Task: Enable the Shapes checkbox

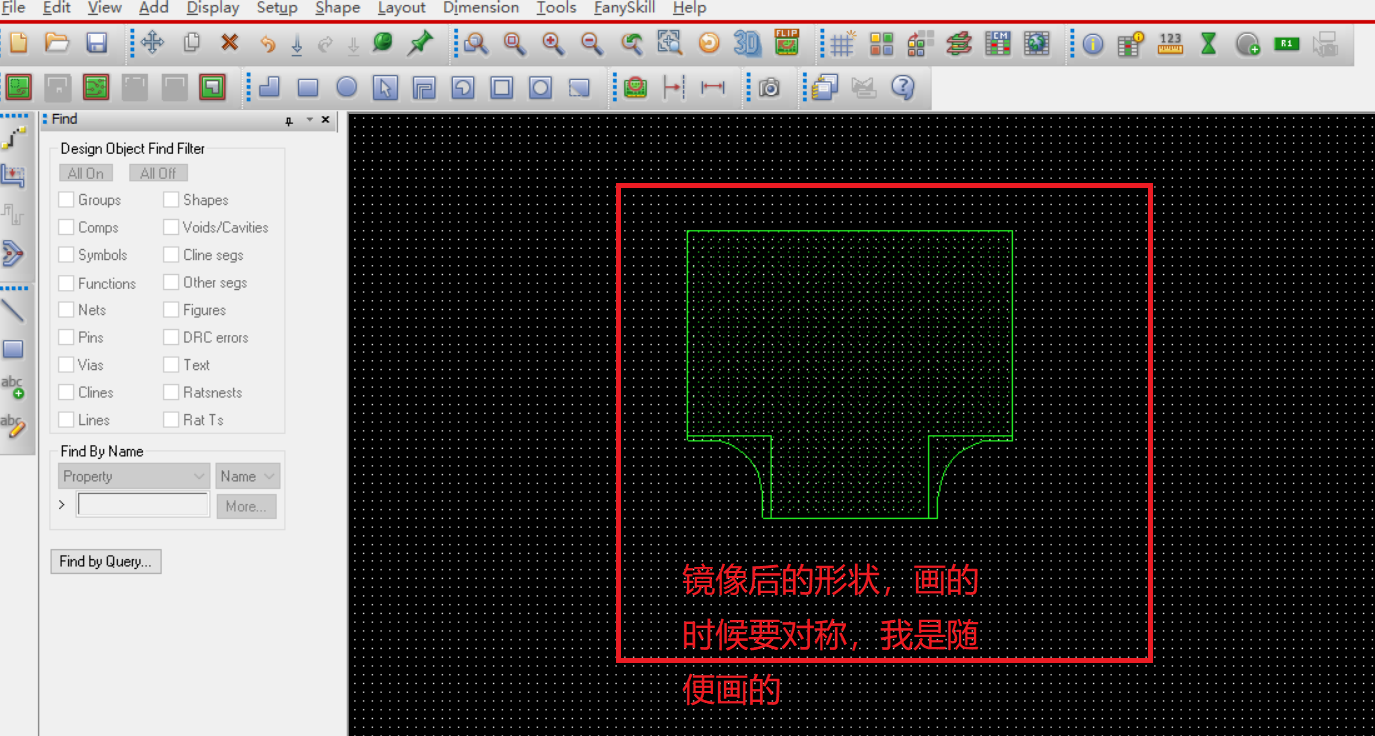Action: 171,200
